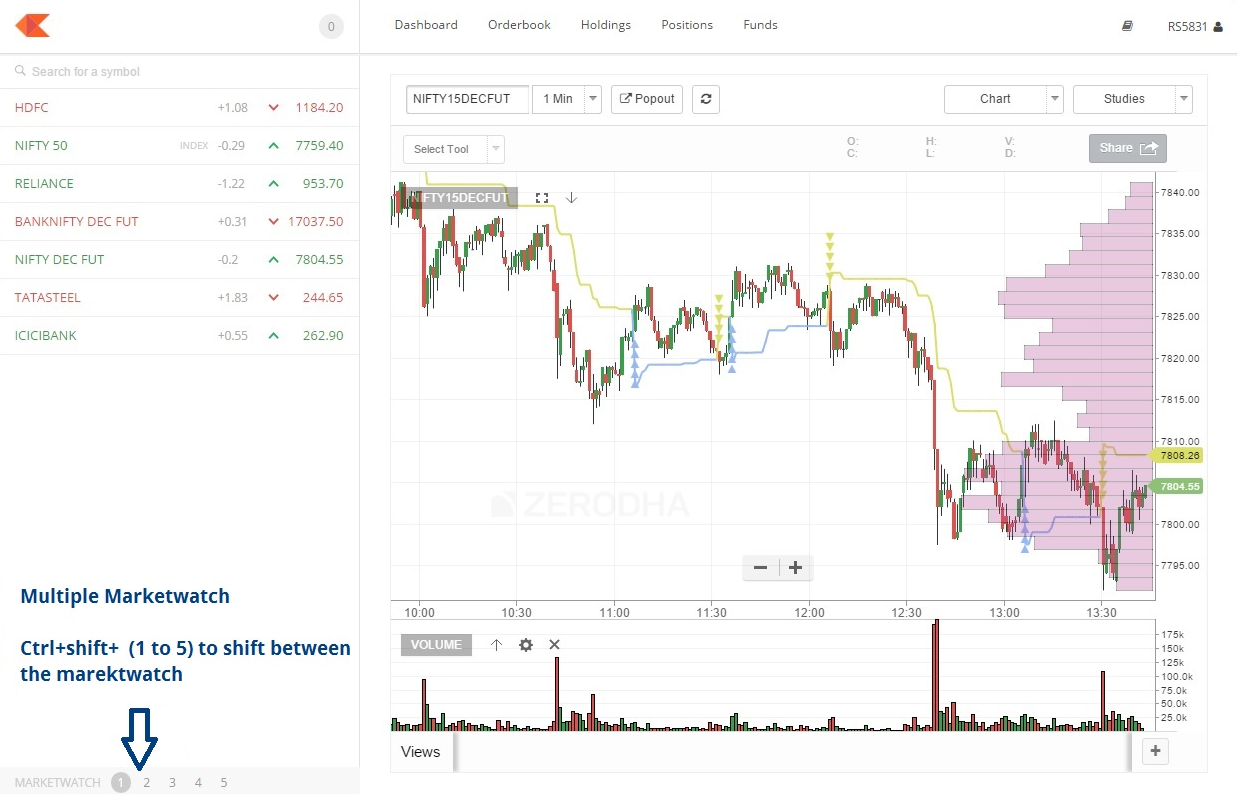Expand the Chart type dropdown arrow
The width and height of the screenshot is (1253, 801).
click(x=1055, y=99)
